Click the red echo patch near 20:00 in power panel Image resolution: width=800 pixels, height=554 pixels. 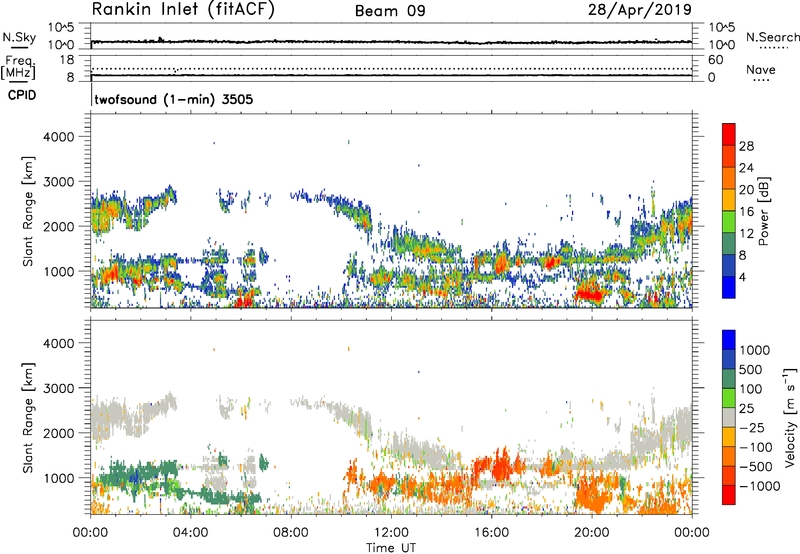pyautogui.click(x=591, y=295)
